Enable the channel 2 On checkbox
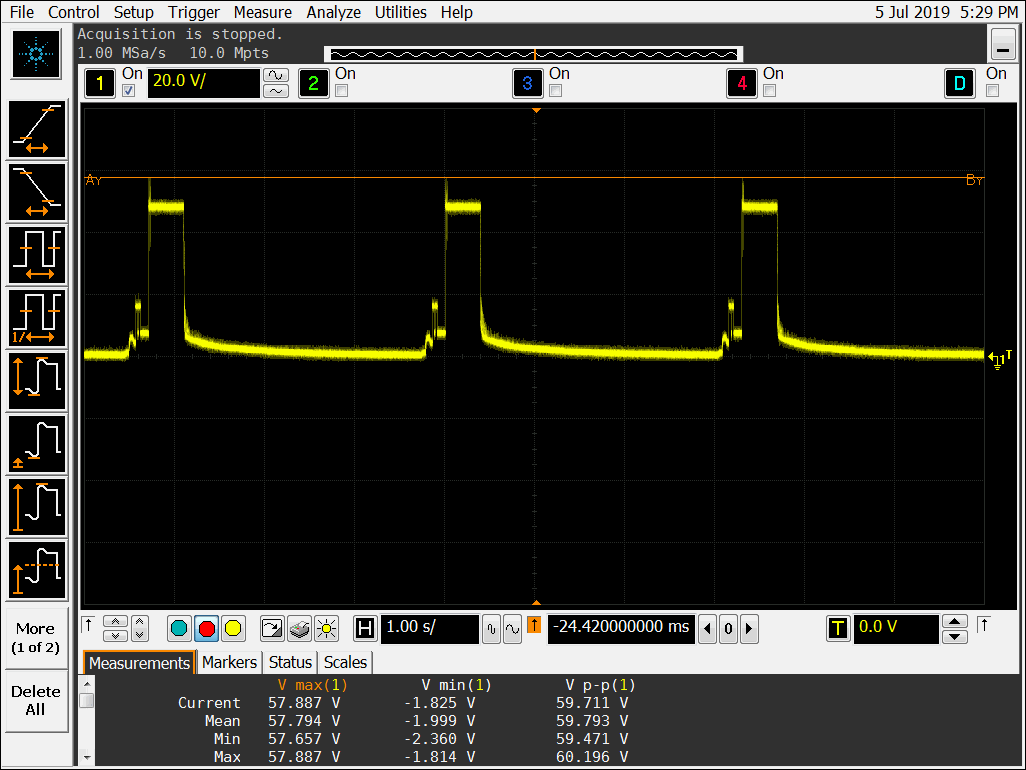Screen dimensions: 1026x770 pos(342,91)
